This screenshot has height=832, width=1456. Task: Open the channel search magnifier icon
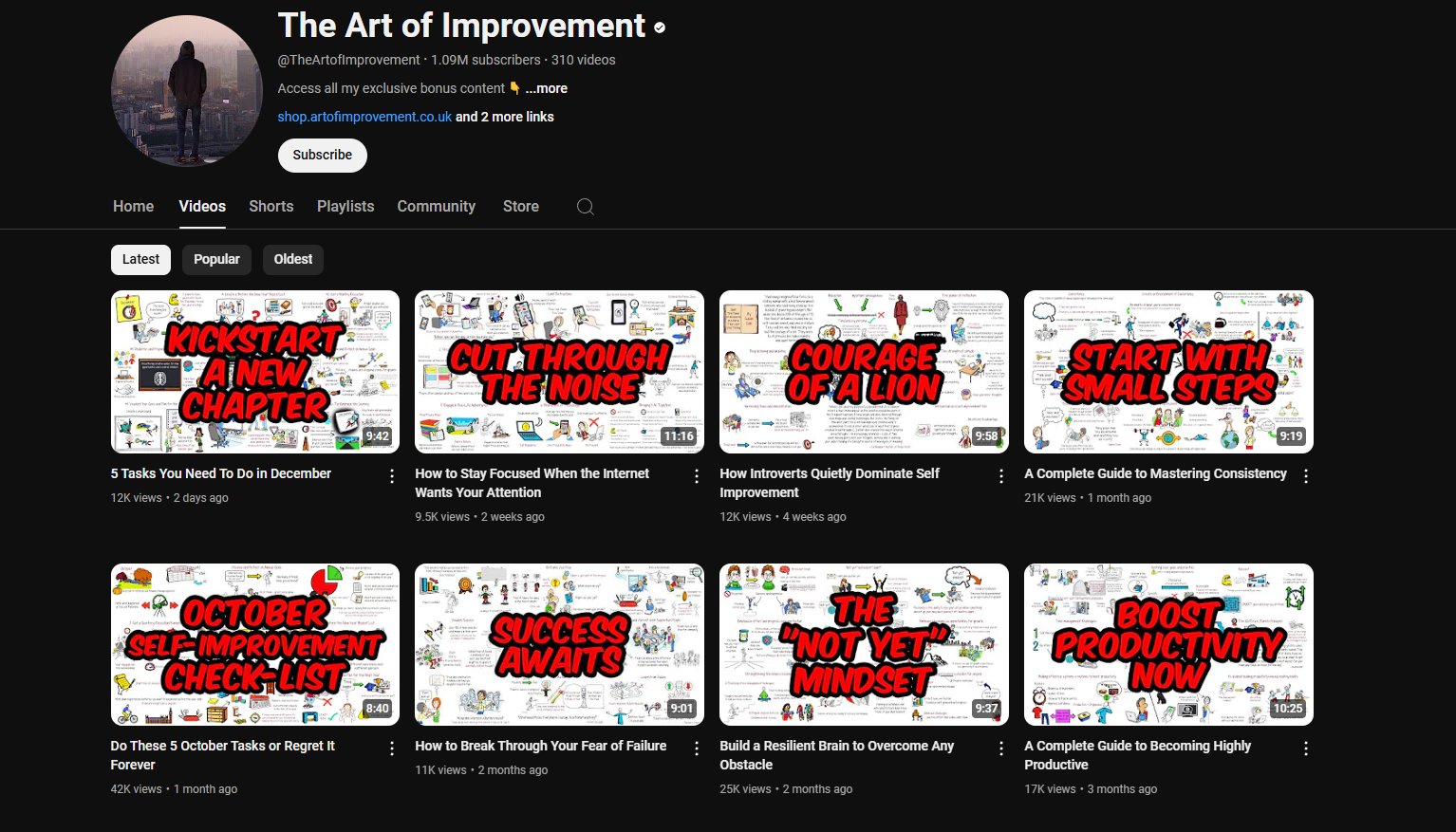pos(586,207)
